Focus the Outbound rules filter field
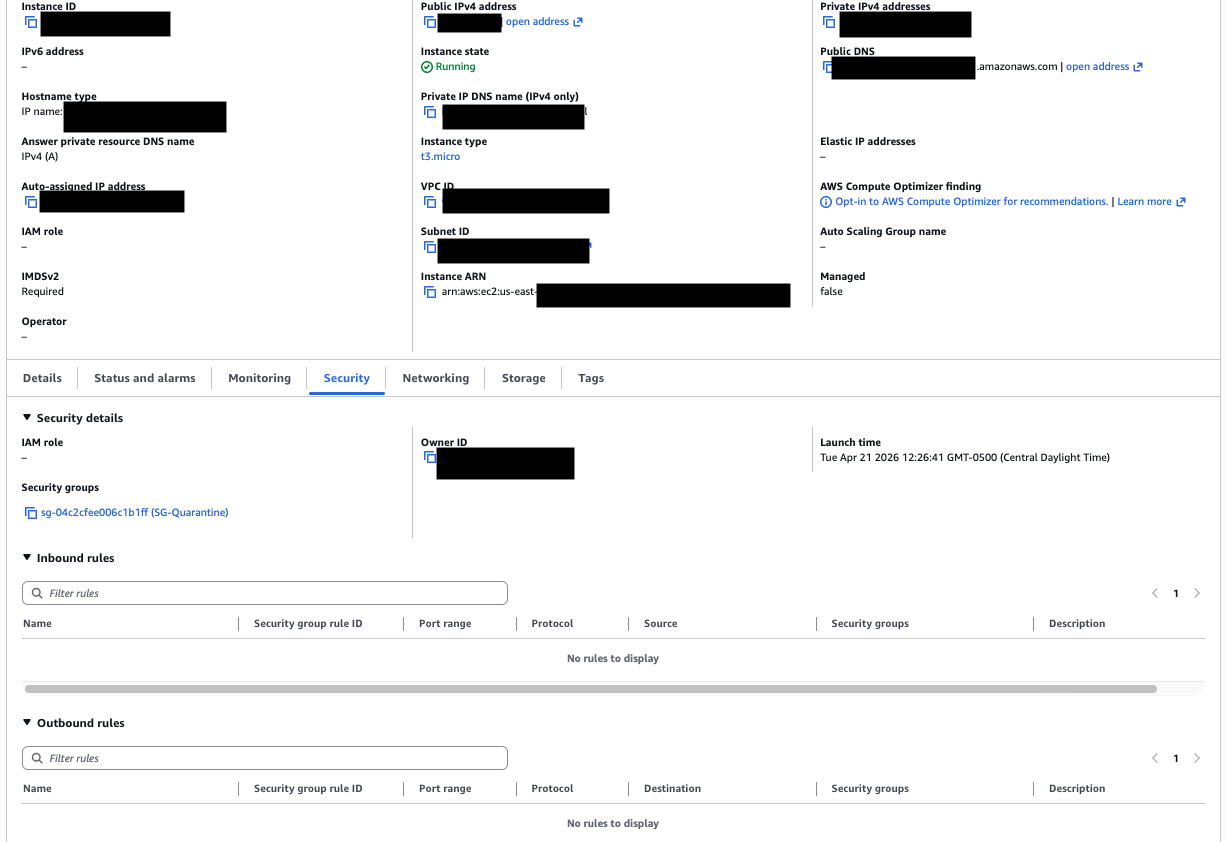Screen dimensions: 1226x842 click(265, 758)
